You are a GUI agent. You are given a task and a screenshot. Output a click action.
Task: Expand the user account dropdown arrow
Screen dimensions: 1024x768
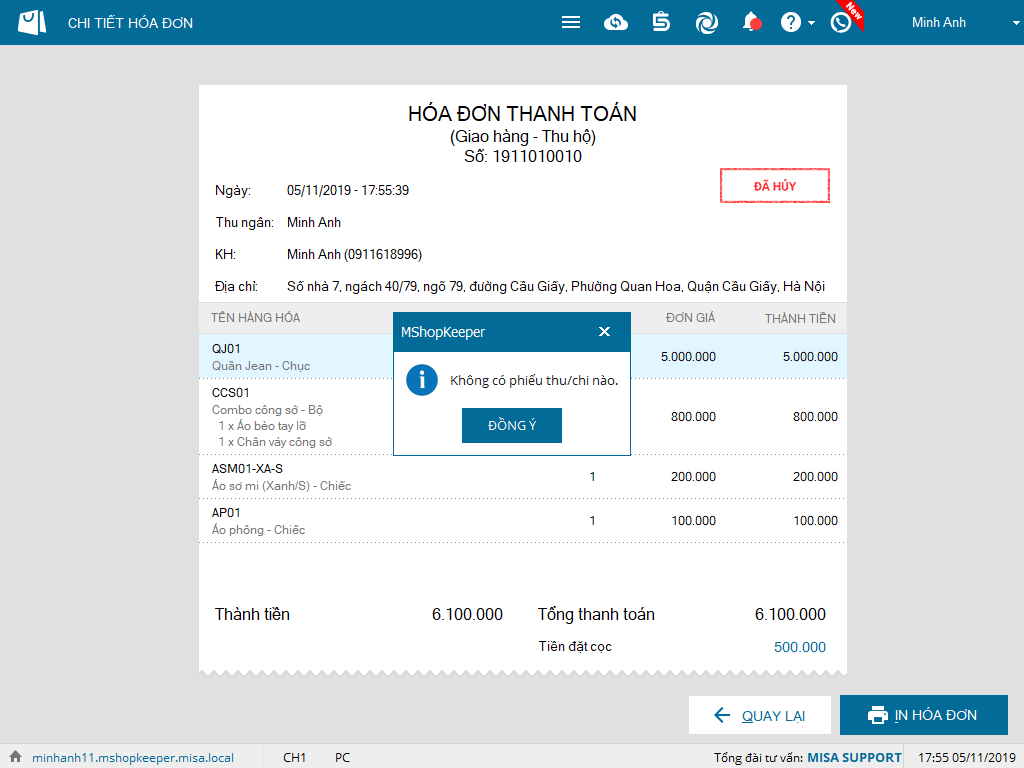coord(1016,23)
